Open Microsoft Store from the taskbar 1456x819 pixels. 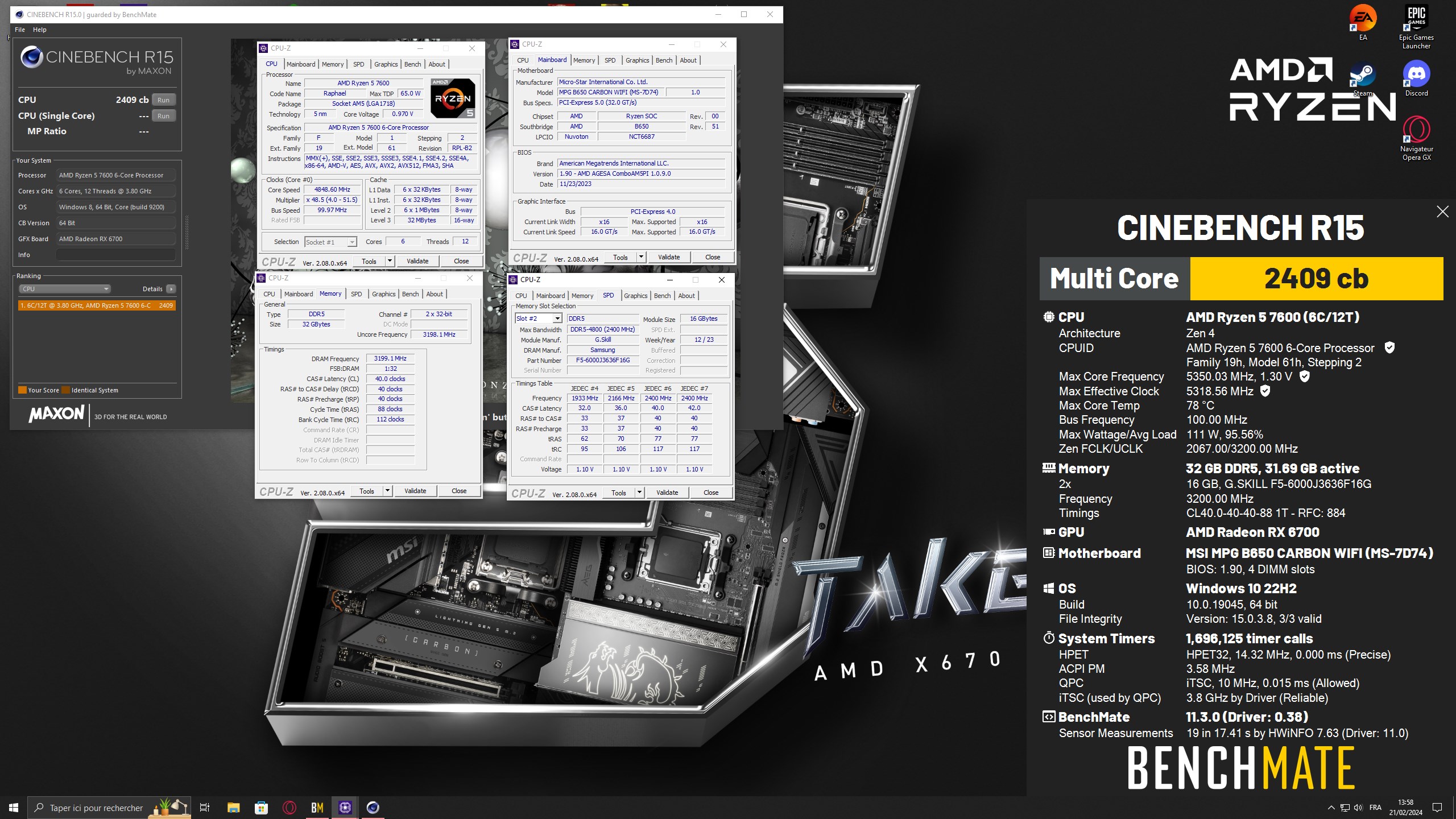[x=261, y=807]
